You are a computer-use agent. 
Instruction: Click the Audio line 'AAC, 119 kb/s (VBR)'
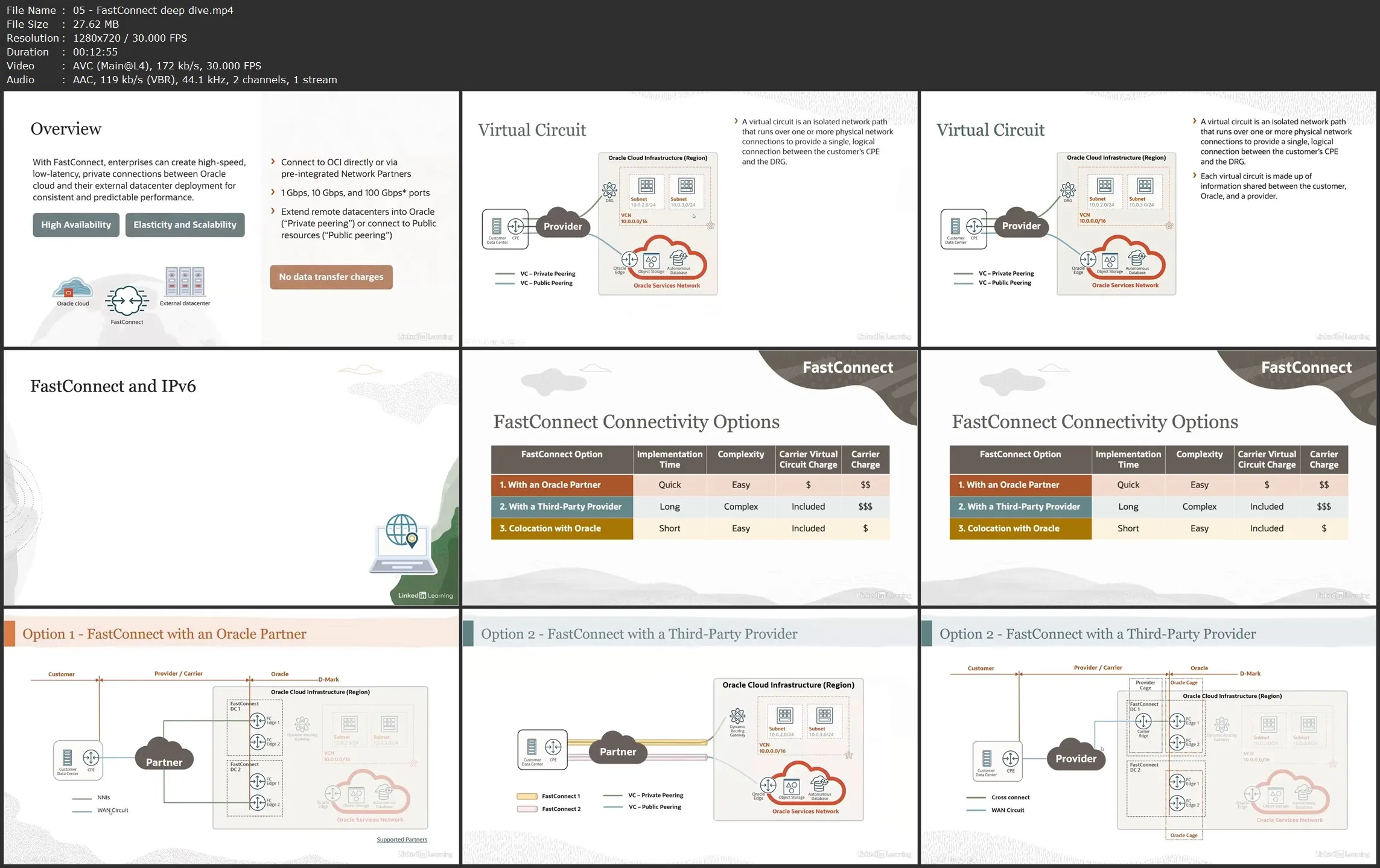pos(205,80)
